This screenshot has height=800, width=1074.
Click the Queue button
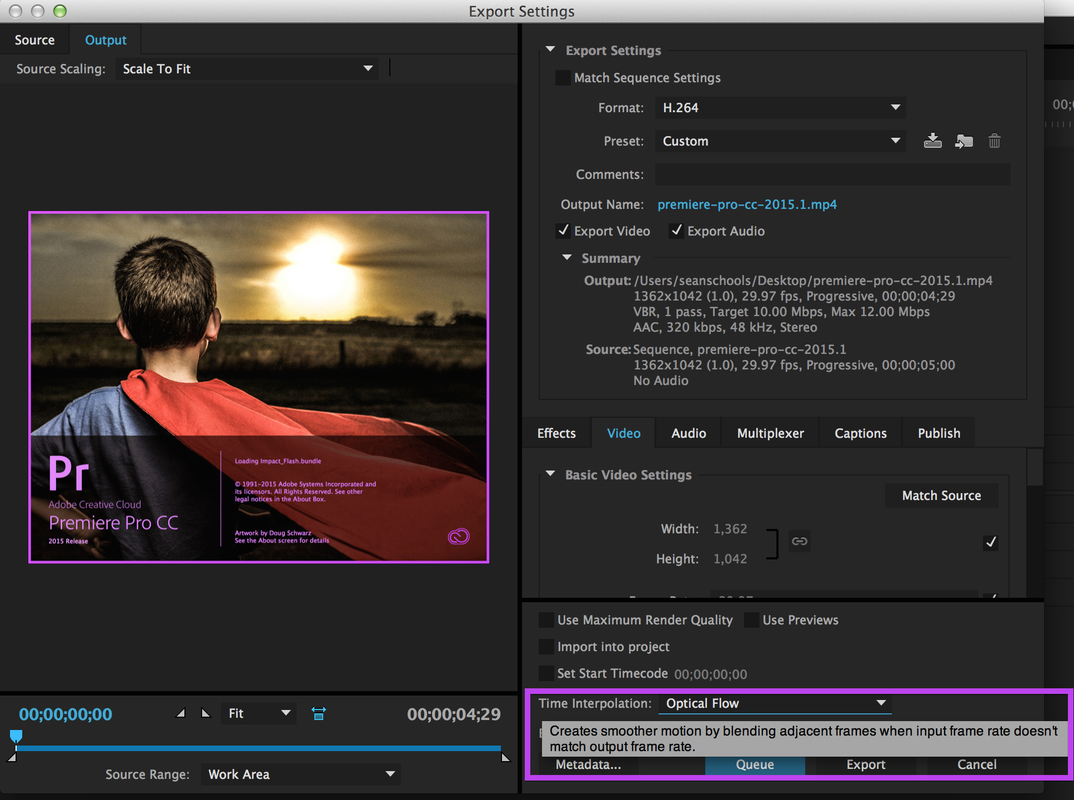[755, 764]
